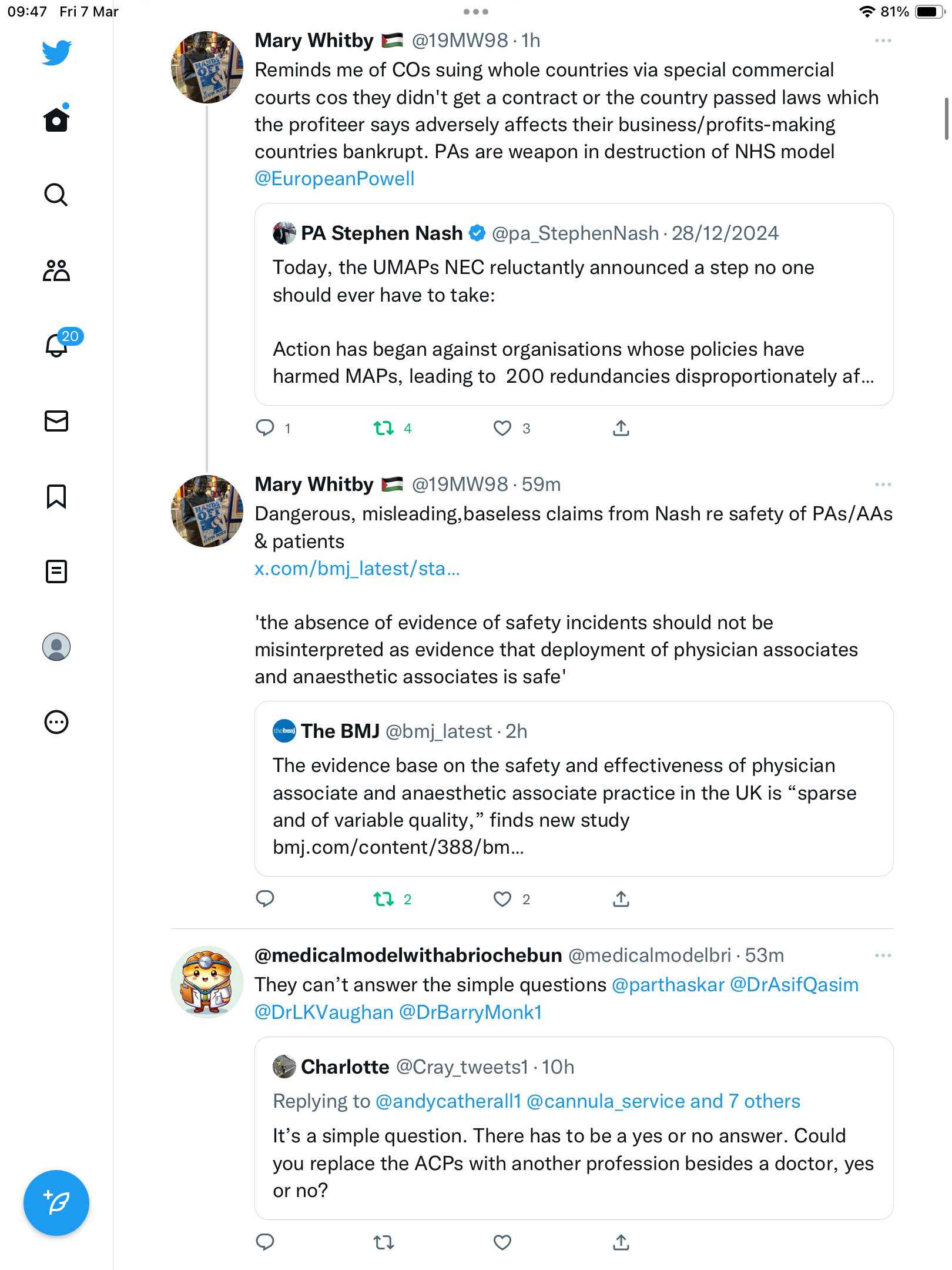Tap the compose new tweet button

56,1203
